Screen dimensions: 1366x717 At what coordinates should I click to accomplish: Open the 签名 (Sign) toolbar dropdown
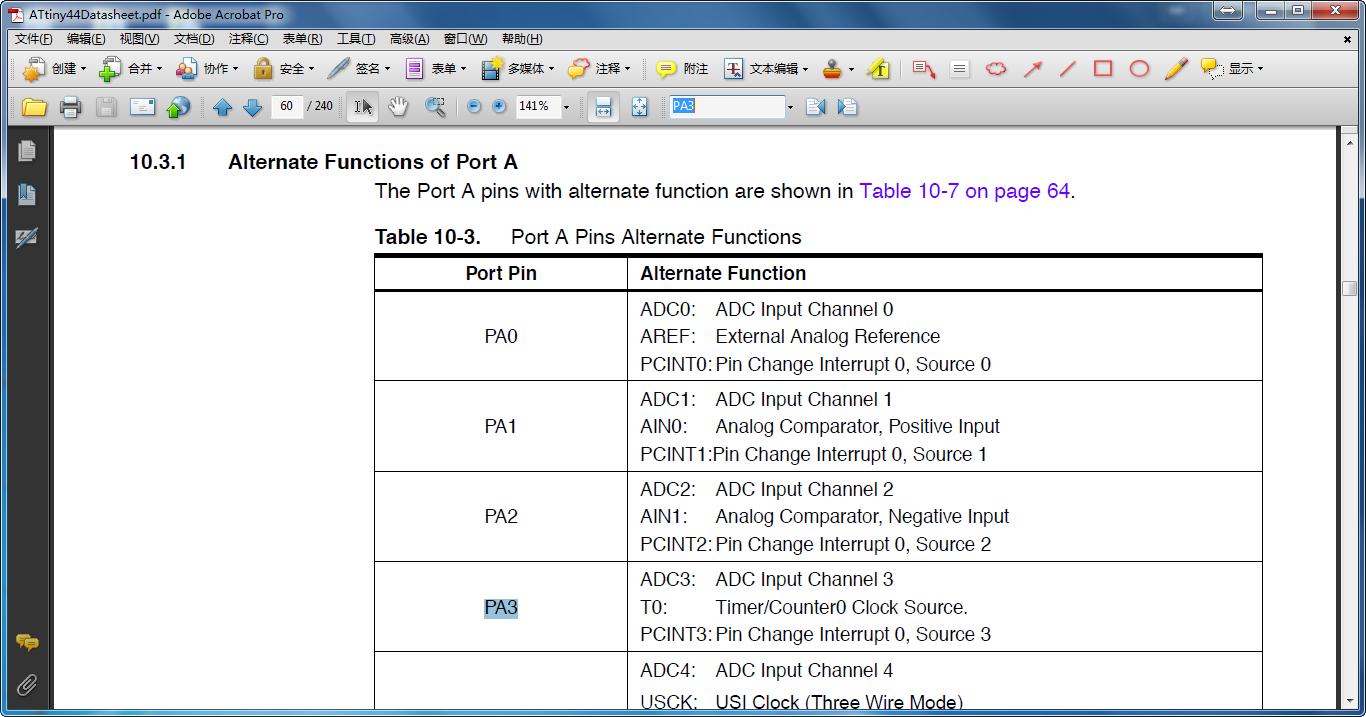coord(358,69)
